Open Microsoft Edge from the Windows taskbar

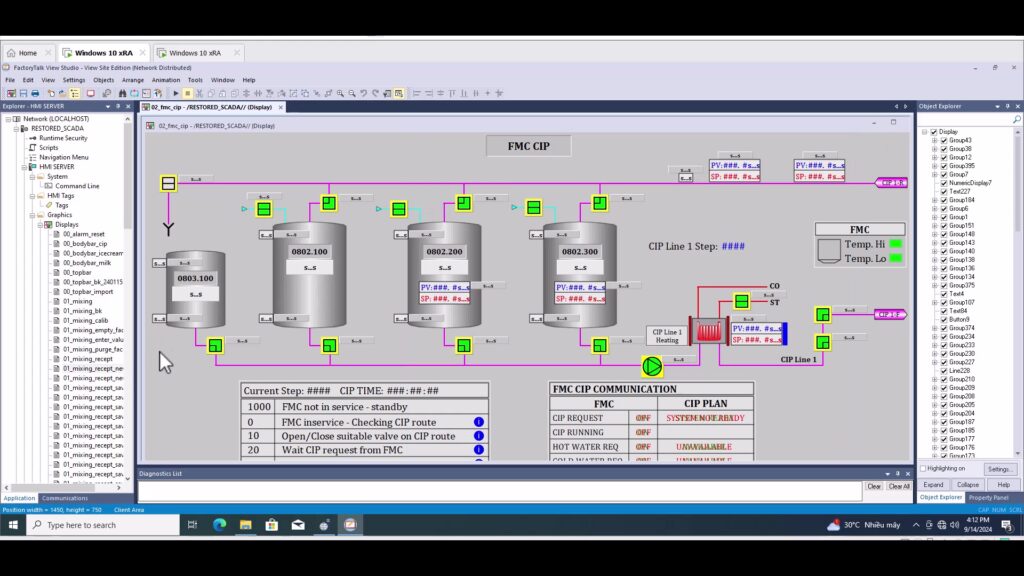(x=219, y=525)
